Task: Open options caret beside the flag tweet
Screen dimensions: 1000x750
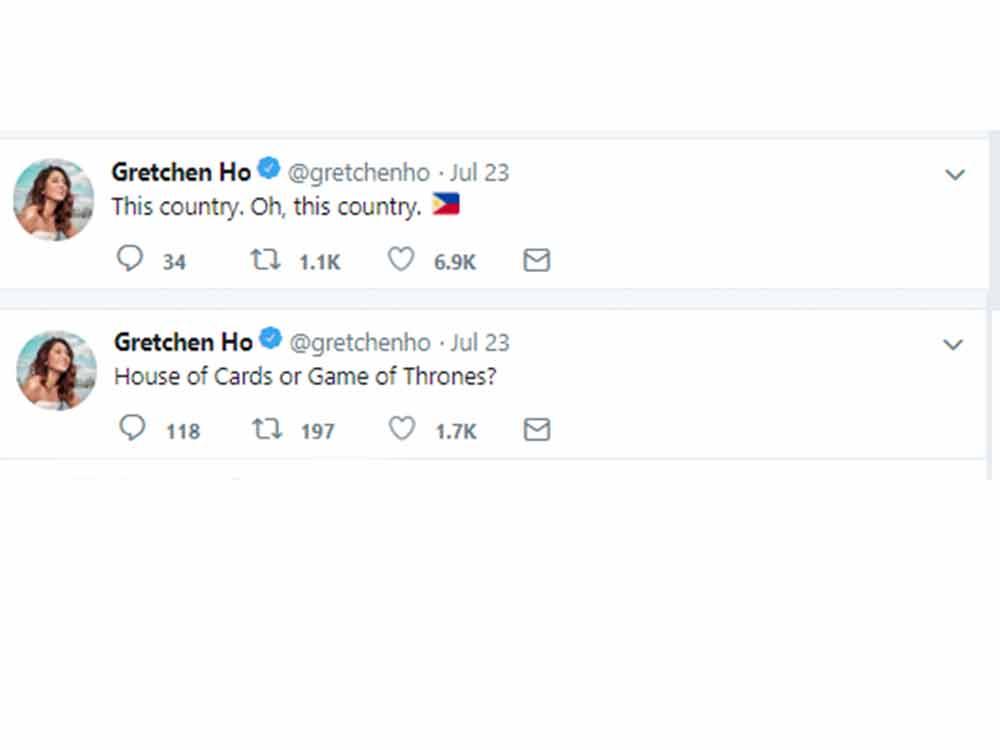Action: tap(953, 173)
